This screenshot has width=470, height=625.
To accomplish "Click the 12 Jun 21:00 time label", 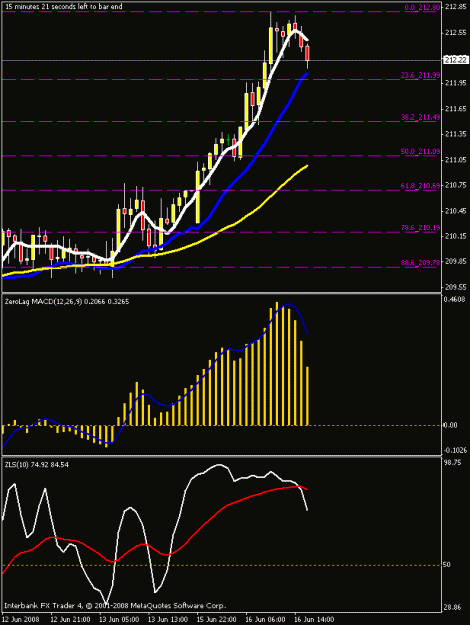I will tap(70, 620).
